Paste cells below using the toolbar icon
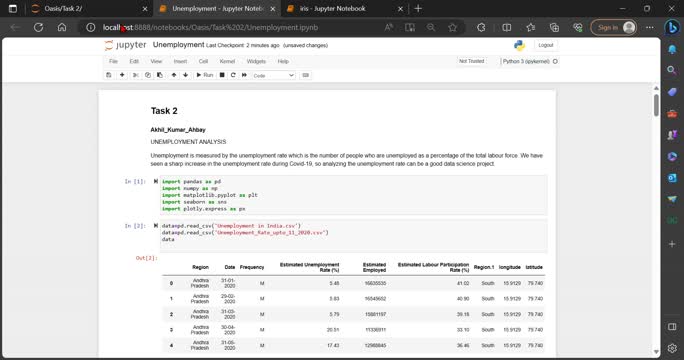Image resolution: width=684 pixels, height=360 pixels. click(x=160, y=75)
